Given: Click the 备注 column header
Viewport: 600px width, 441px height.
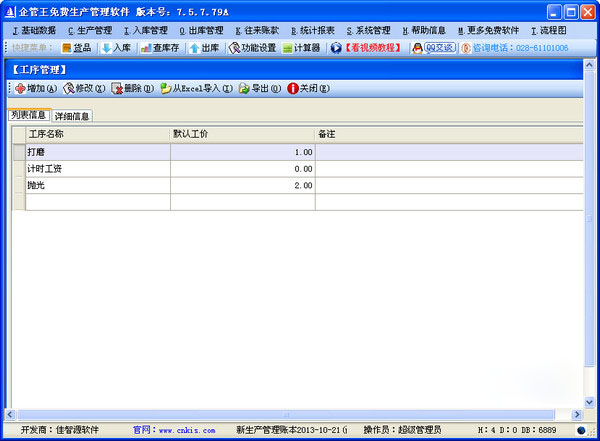Looking at the screenshot, I should [450, 134].
